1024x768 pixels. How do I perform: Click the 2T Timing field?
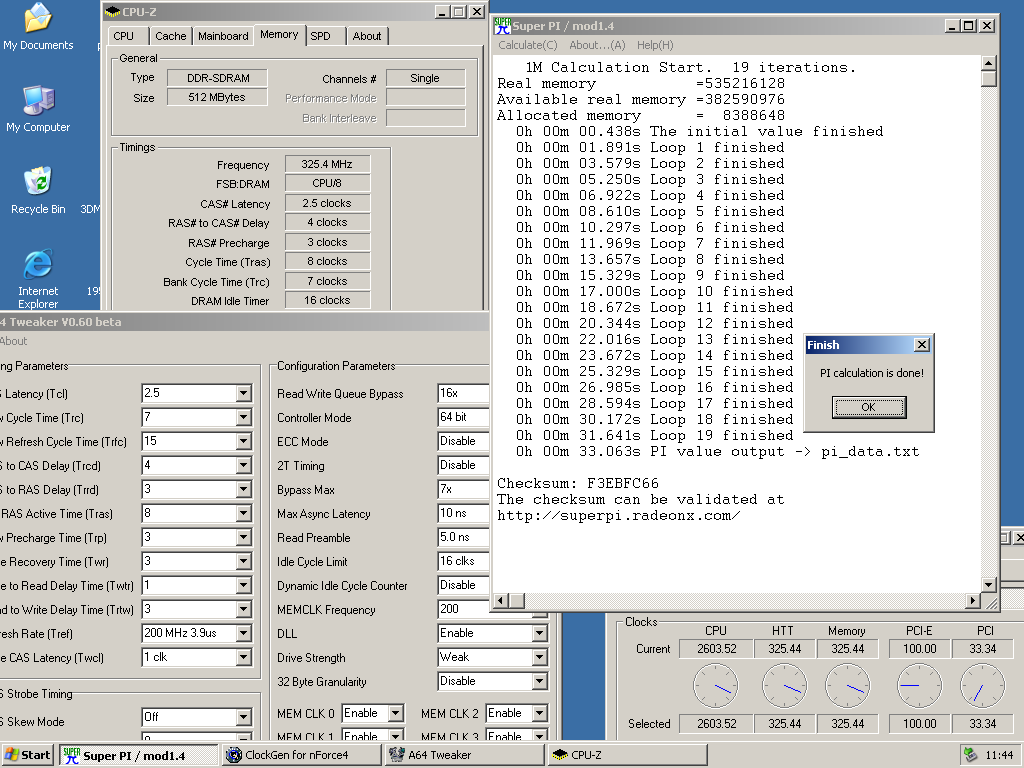coord(463,466)
